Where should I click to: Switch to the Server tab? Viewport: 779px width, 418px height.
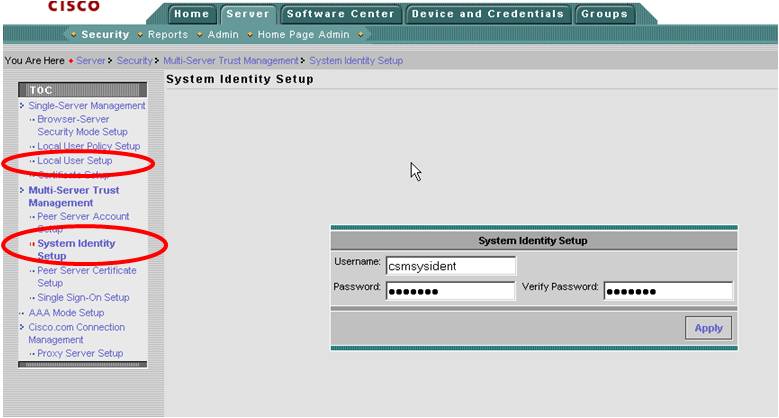click(x=248, y=14)
